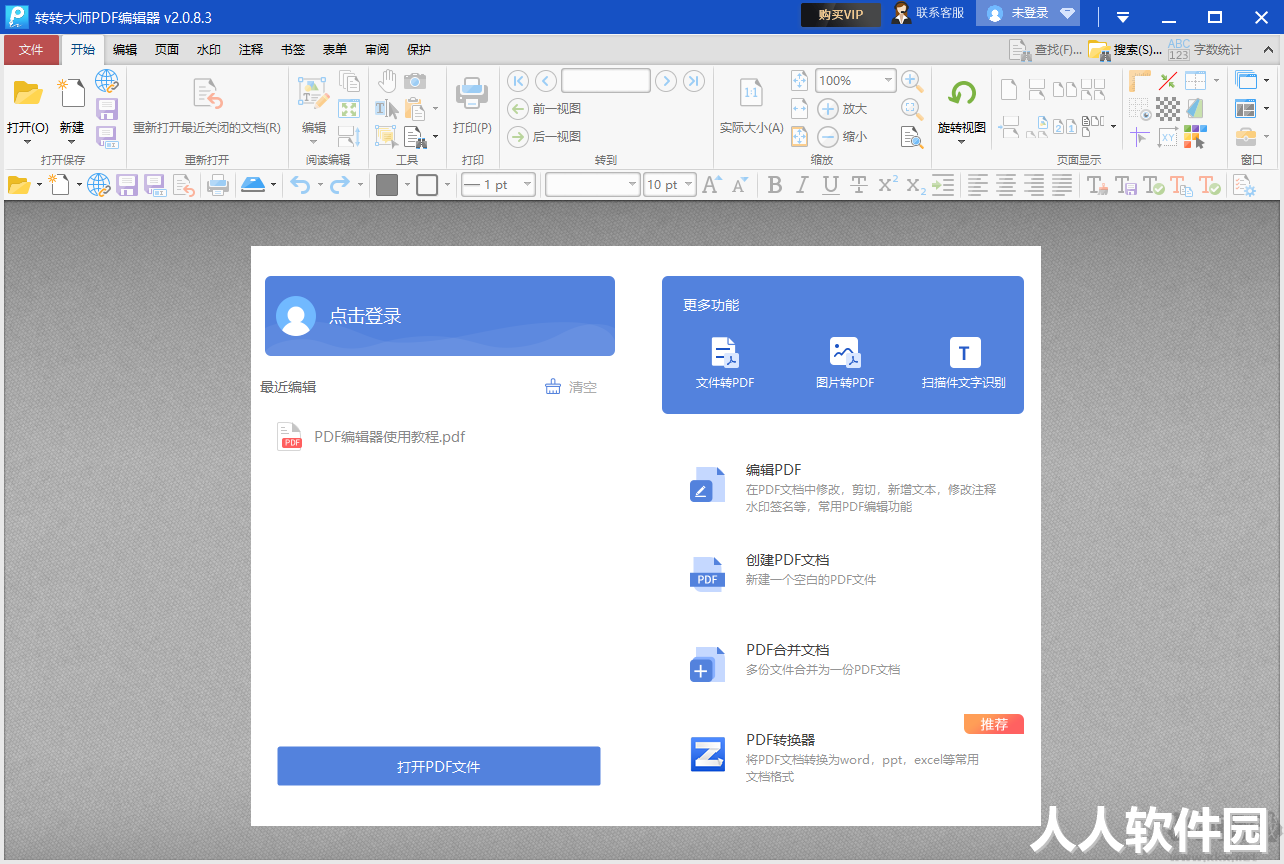Expand the 编辑 ribbon button dropdown
The image size is (1284, 864).
pos(314,142)
